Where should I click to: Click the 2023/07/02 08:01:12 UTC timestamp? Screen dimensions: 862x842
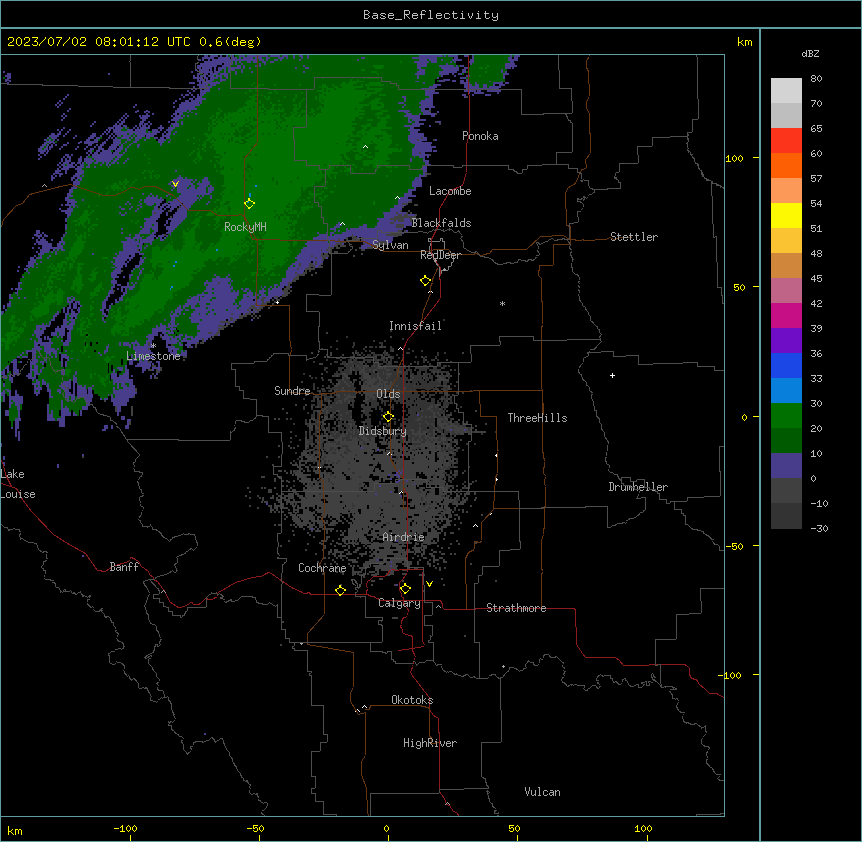pos(99,42)
